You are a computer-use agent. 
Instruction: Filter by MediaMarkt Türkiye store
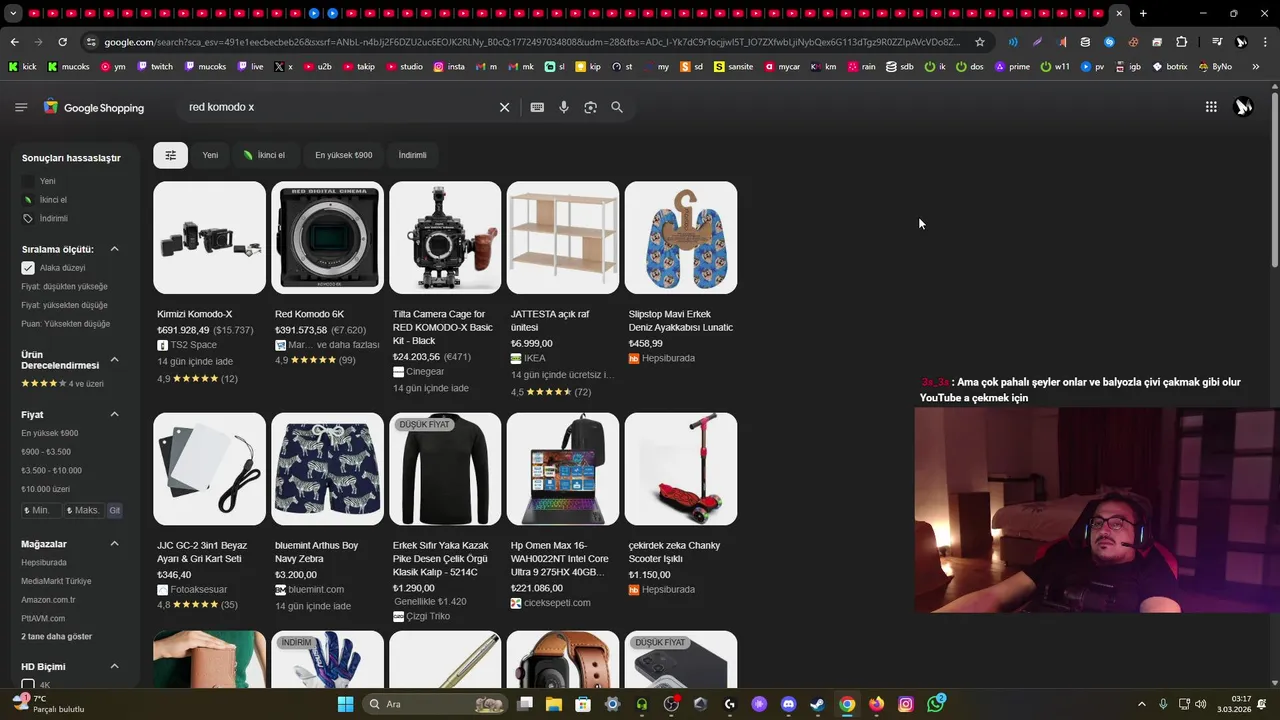(56, 581)
